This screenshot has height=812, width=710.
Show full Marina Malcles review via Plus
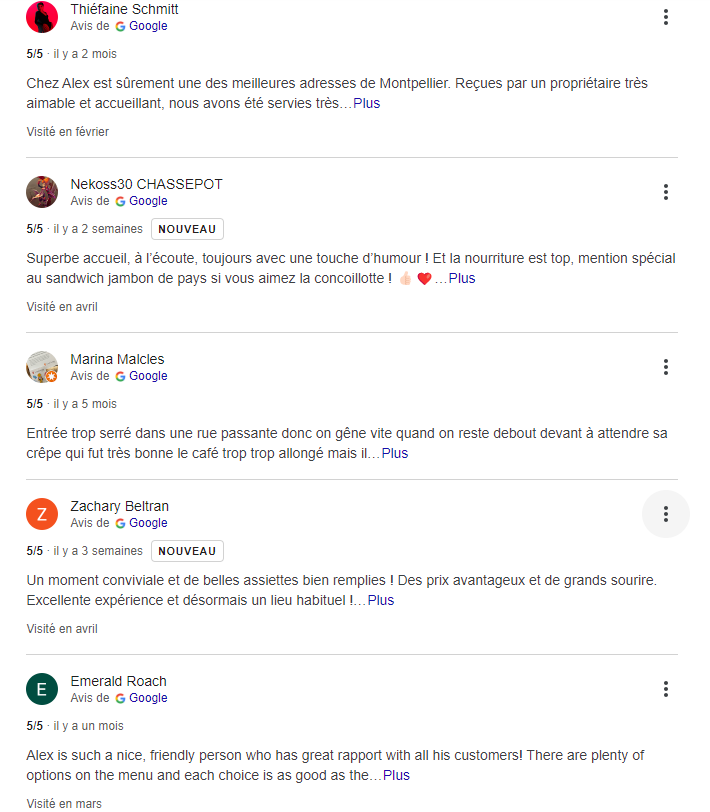pos(394,453)
